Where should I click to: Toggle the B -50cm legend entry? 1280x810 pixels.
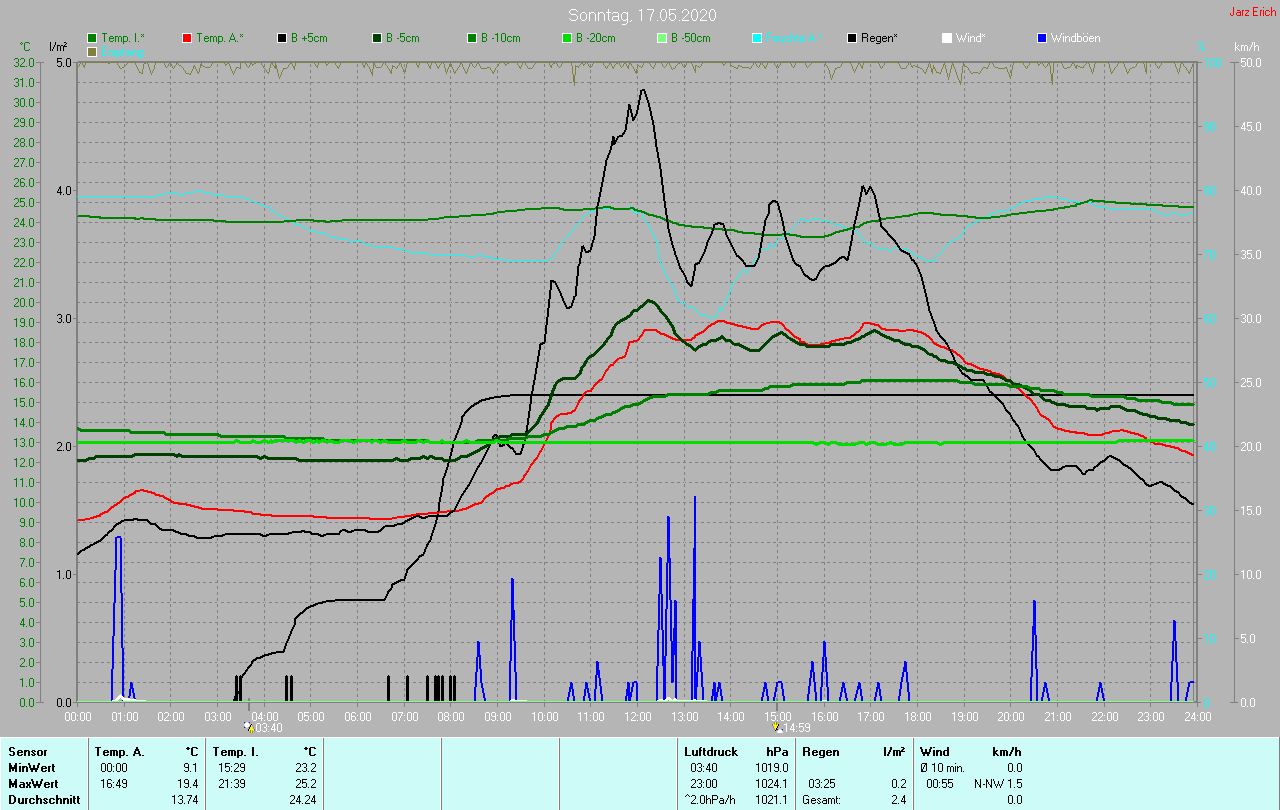[x=661, y=38]
